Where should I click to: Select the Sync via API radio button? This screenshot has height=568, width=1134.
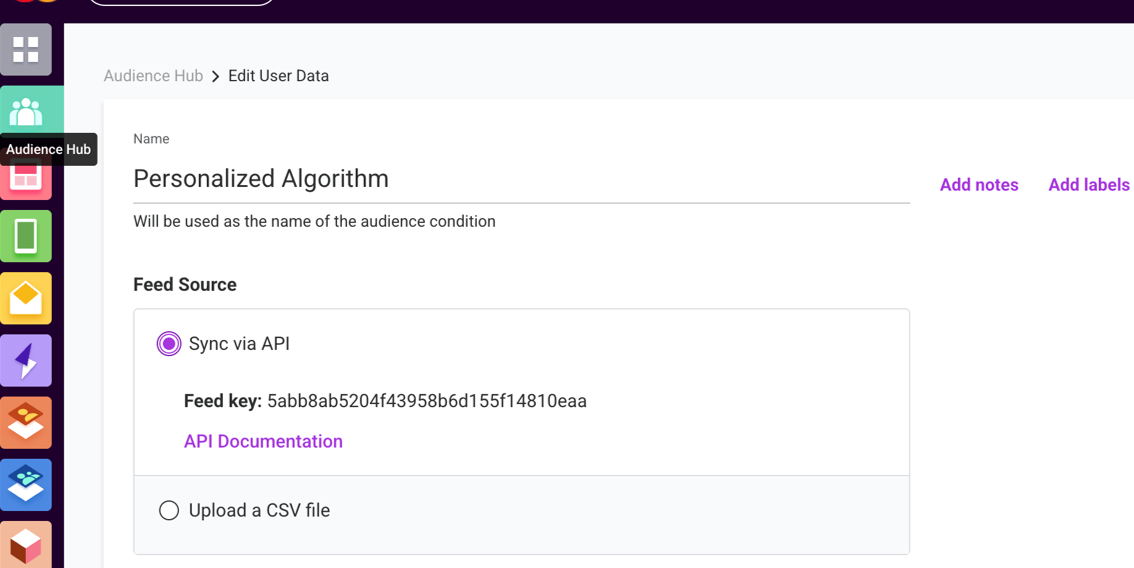(x=169, y=344)
